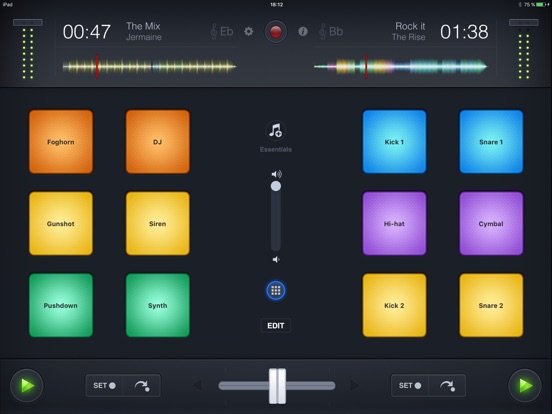
Task: Tap the Siren sample pad
Action: coord(158,223)
